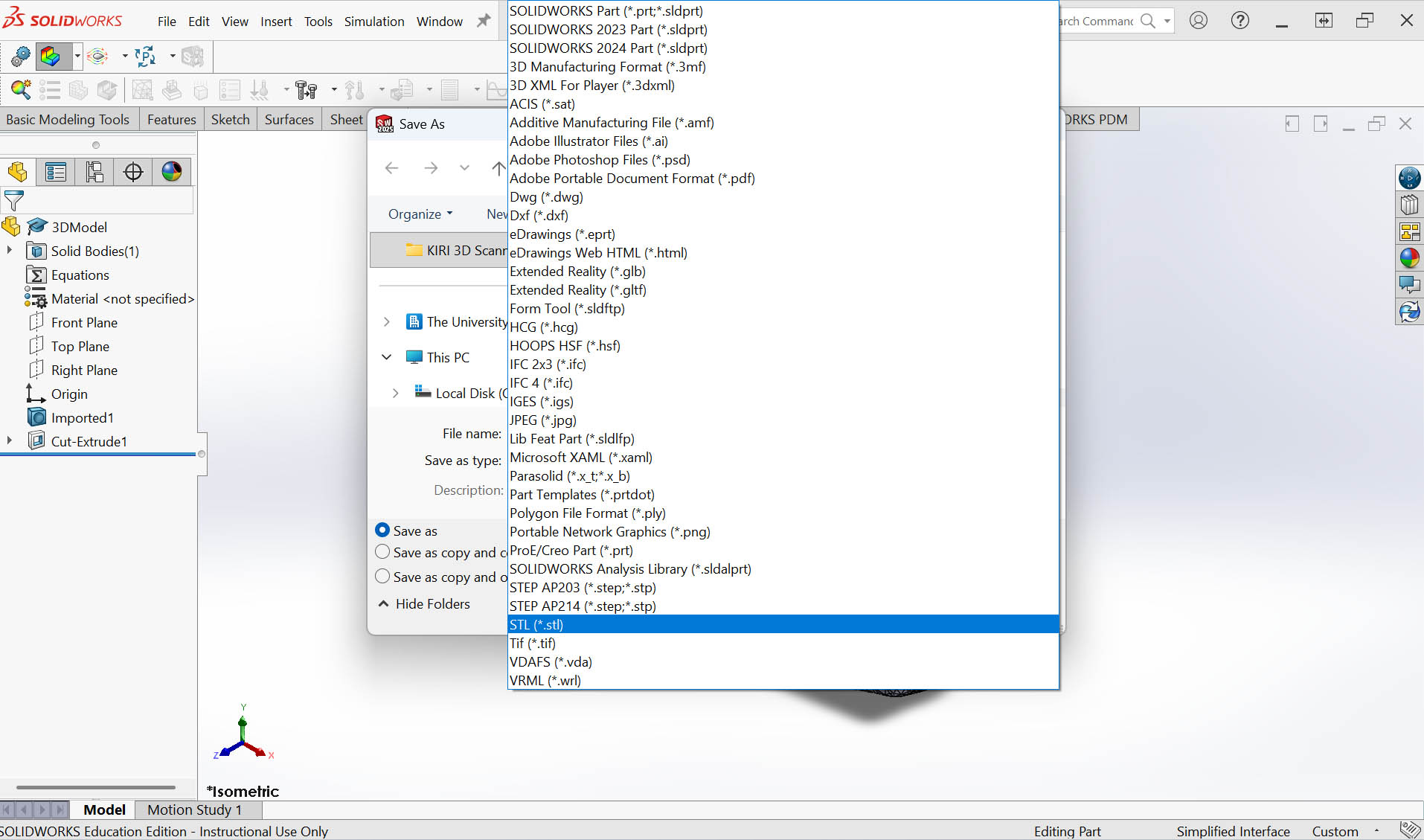
Task: Click the Simulation Advisor magnifier icon
Action: click(x=20, y=90)
